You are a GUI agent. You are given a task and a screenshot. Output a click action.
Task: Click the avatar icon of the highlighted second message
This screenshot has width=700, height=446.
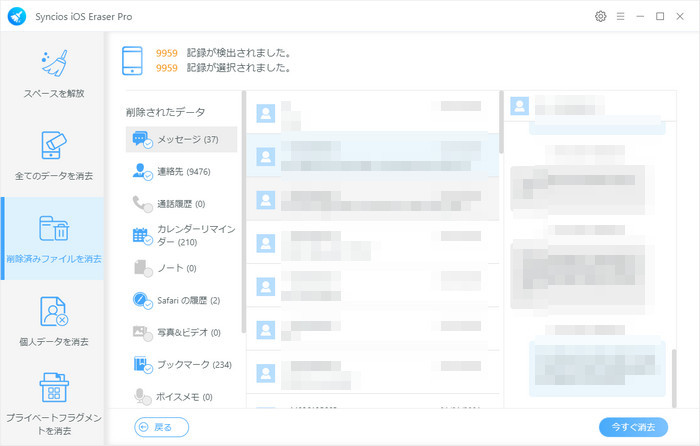pyautogui.click(x=266, y=157)
